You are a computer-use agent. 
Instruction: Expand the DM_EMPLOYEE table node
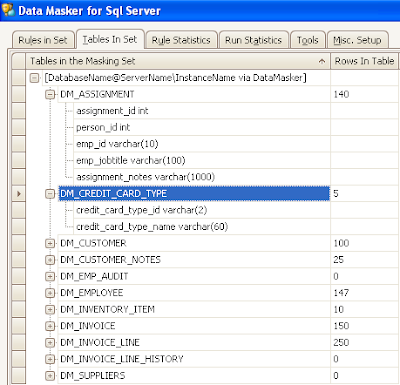(50, 293)
